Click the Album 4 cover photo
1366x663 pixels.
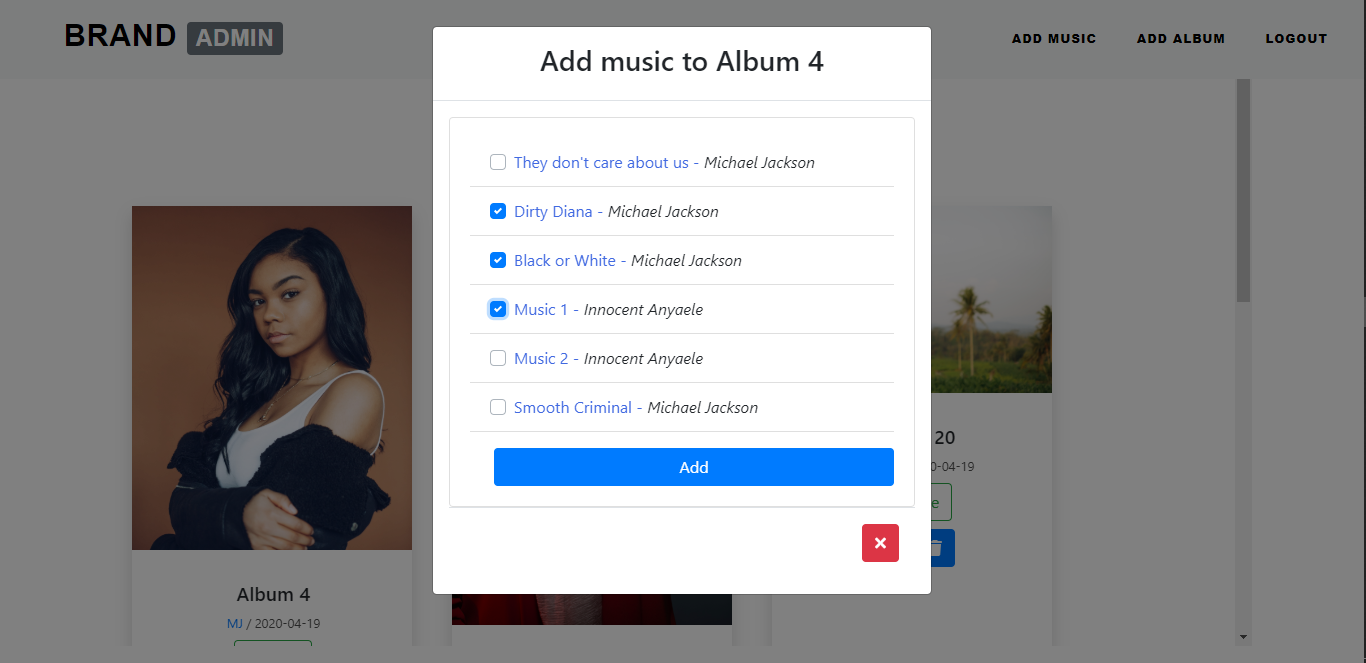[271, 377]
